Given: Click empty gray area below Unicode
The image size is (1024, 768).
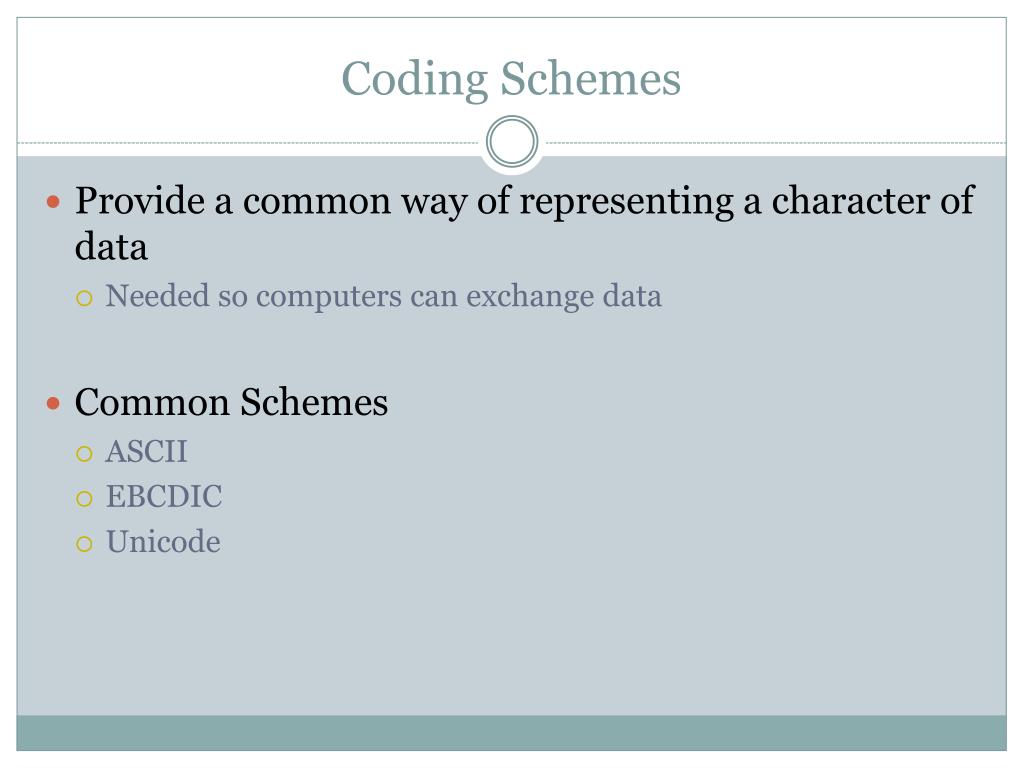Looking at the screenshot, I should [x=511, y=633].
